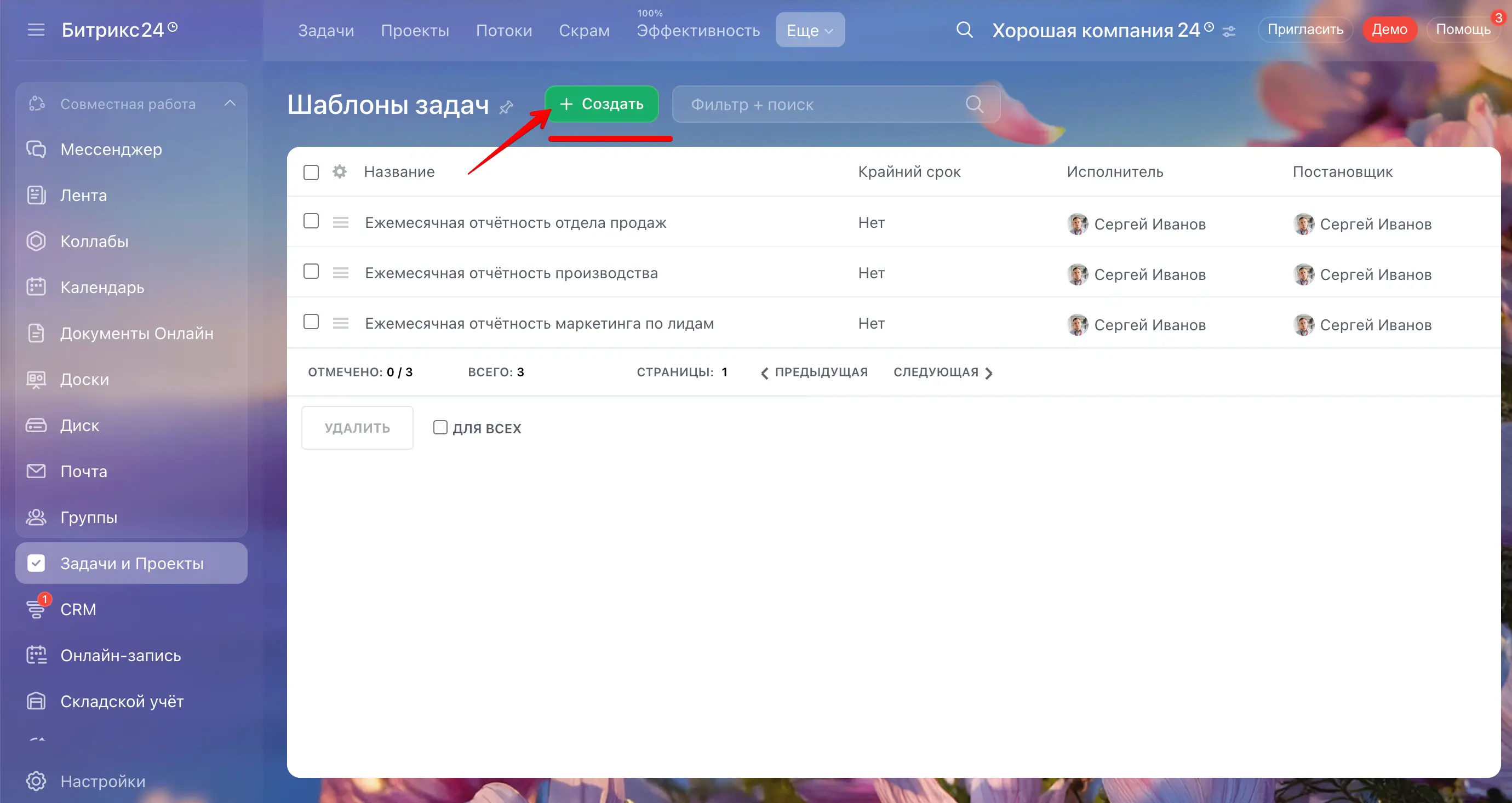Collapse the Совместная работа section
This screenshot has height=803, width=1512.
click(x=230, y=104)
